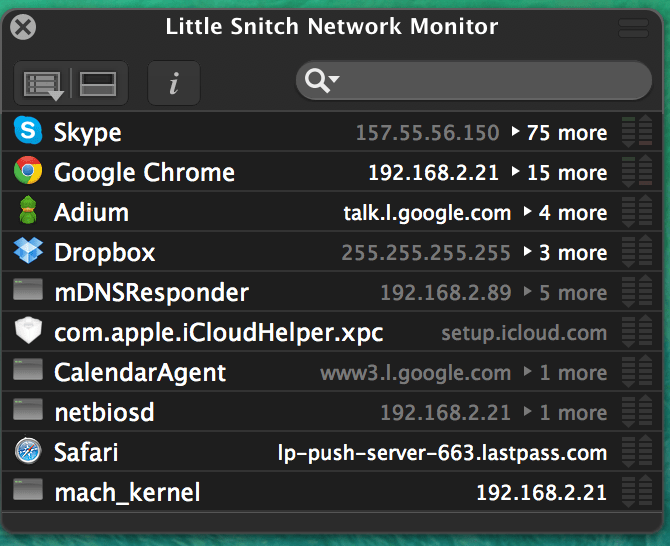Viewport: 670px width, 546px height.
Task: Click the iCloudHelper icon
Action: pyautogui.click(x=28, y=332)
